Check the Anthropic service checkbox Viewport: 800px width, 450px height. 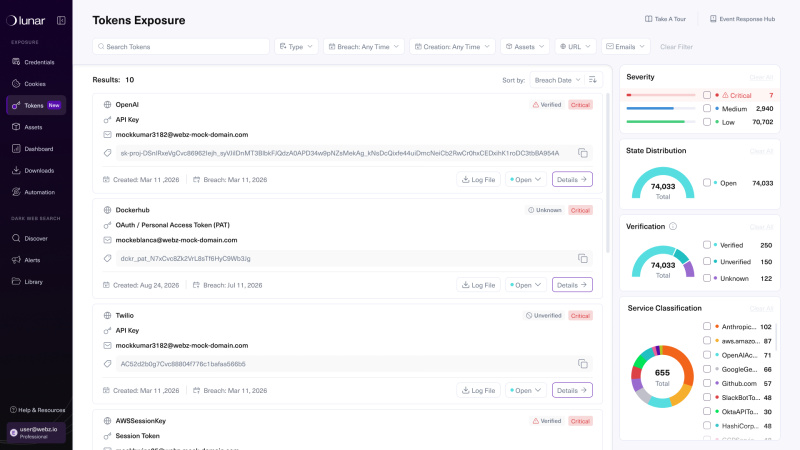tap(707, 326)
